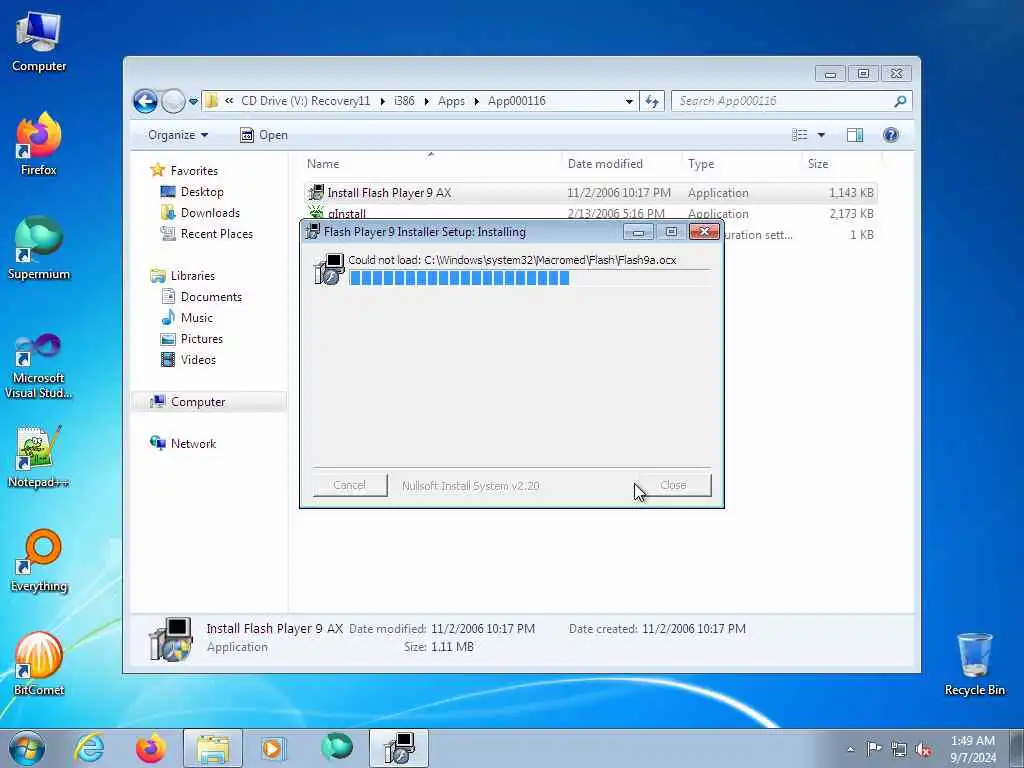The height and width of the screenshot is (768, 1024).
Task: Click the blue installation progress bar
Action: (528, 278)
